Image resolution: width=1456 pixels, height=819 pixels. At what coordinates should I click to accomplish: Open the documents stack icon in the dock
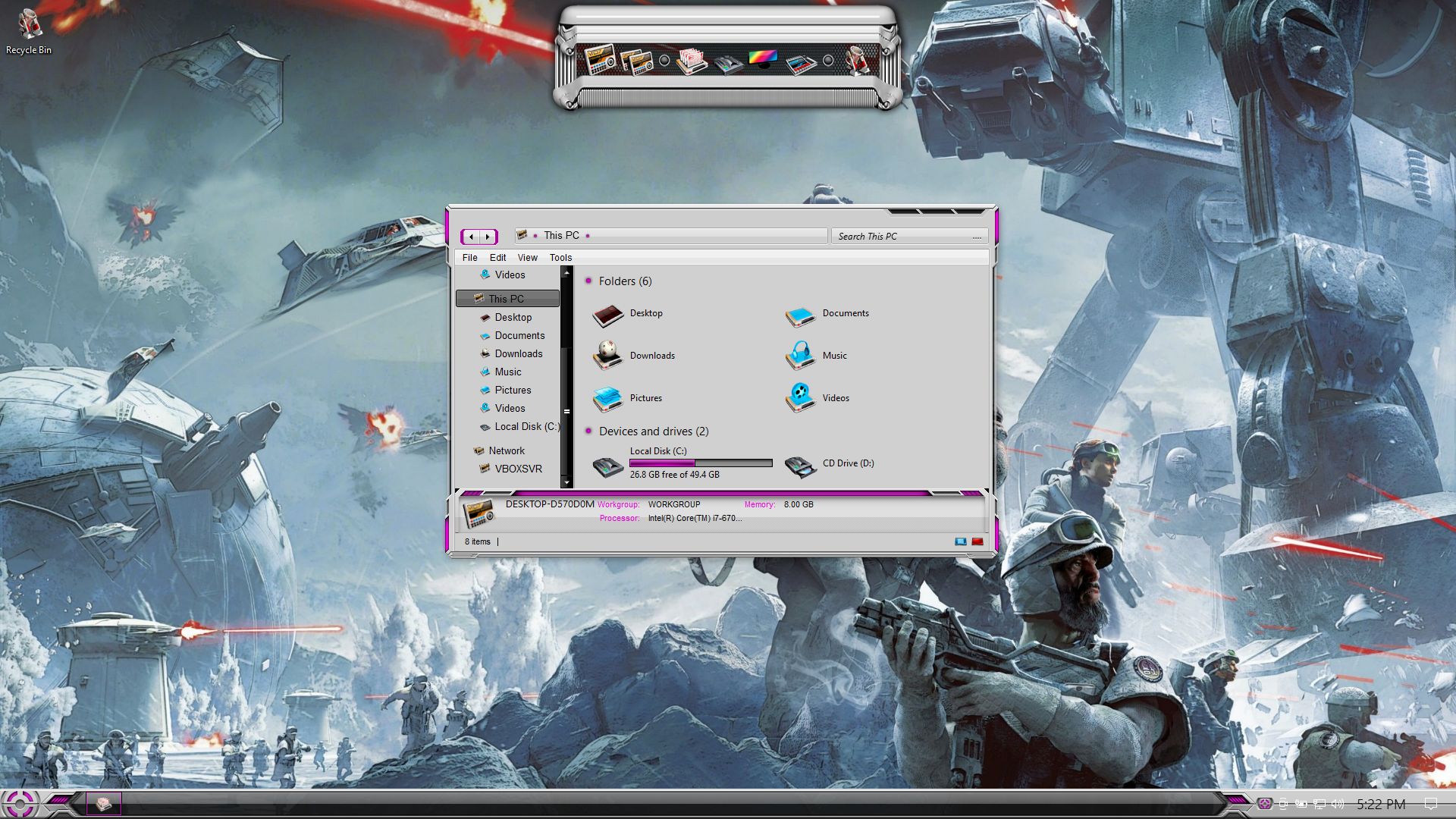point(691,60)
